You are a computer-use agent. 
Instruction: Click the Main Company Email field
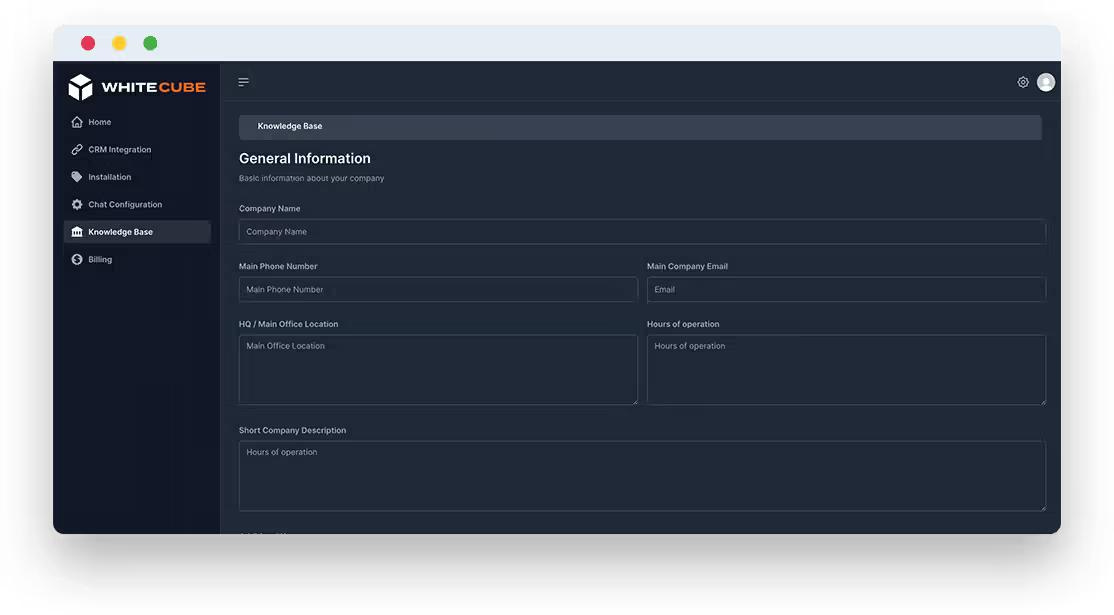click(x=845, y=288)
